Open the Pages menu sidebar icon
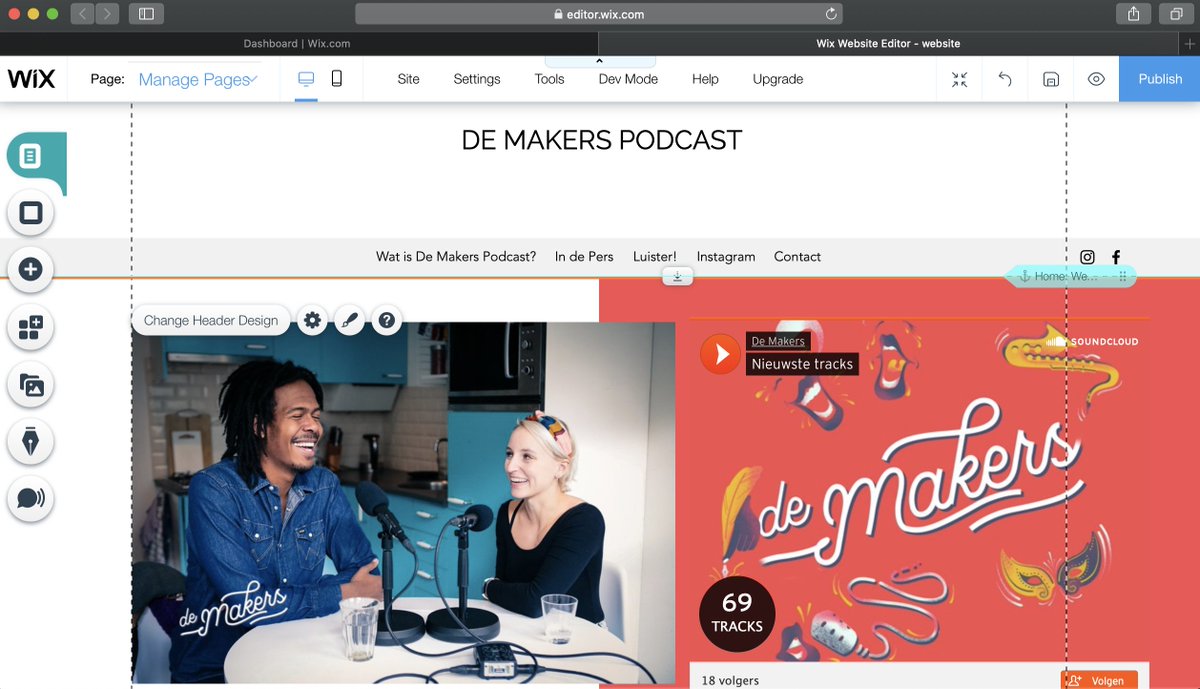This screenshot has height=689, width=1200. [31, 156]
